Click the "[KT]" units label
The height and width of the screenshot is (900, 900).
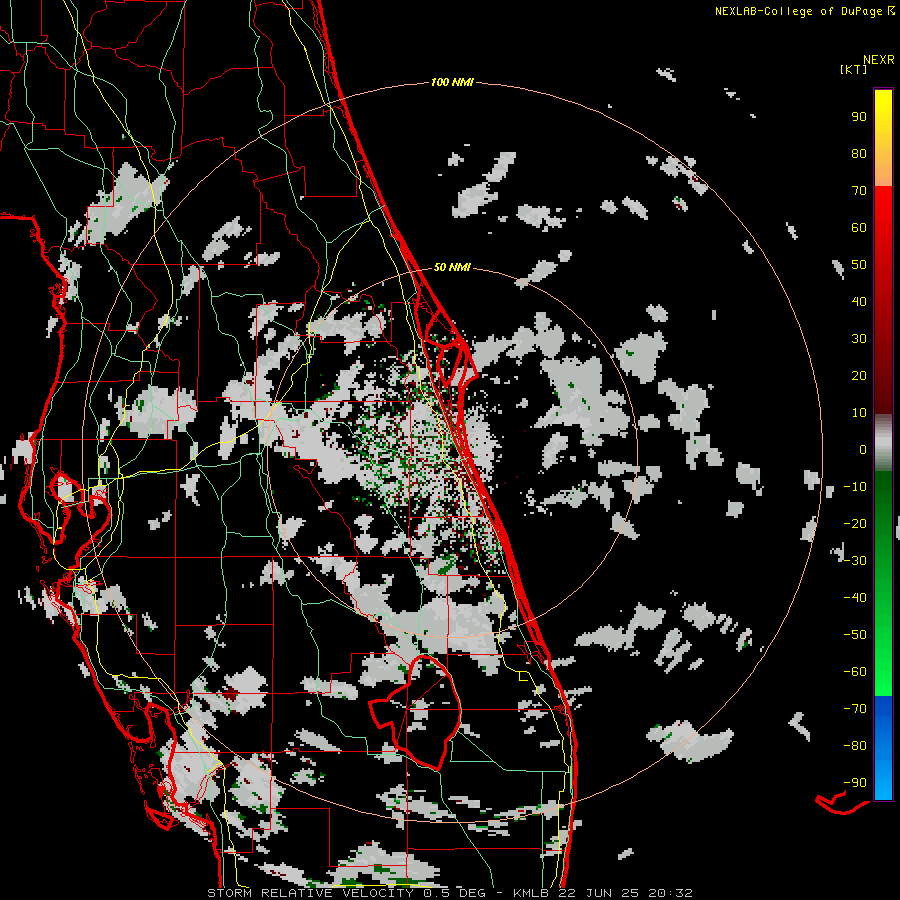pos(854,69)
